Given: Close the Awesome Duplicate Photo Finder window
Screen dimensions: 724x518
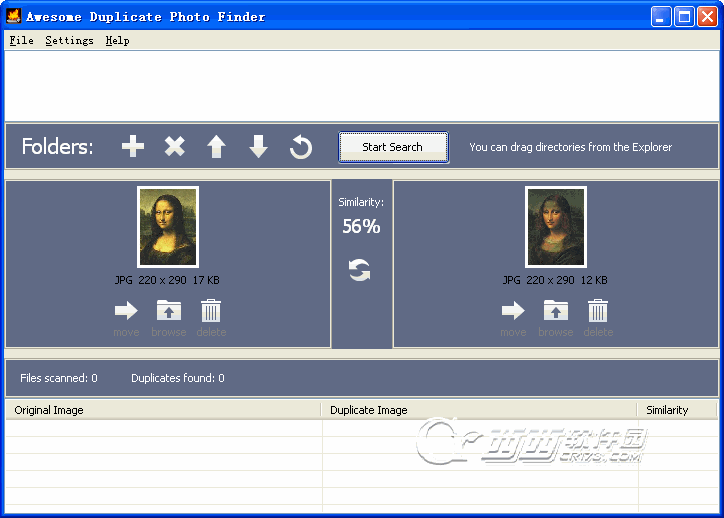Looking at the screenshot, I should pos(707,17).
